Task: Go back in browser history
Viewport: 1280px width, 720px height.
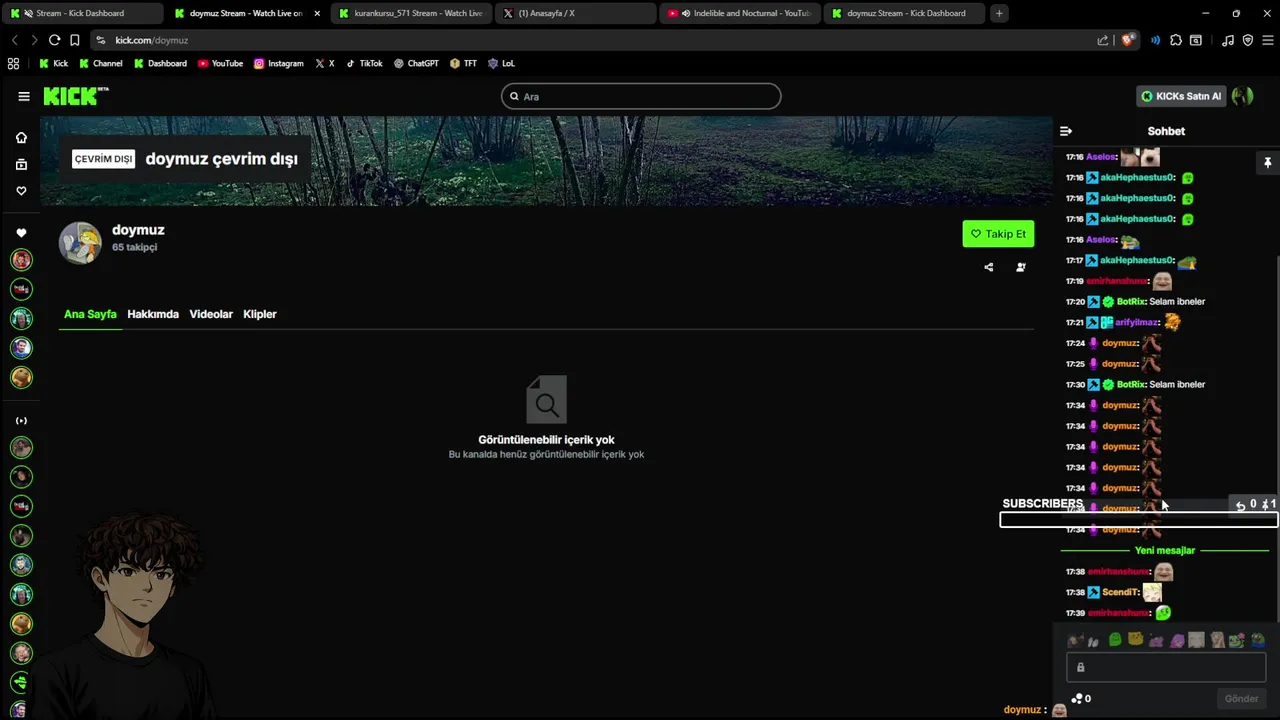Action: click(x=14, y=40)
